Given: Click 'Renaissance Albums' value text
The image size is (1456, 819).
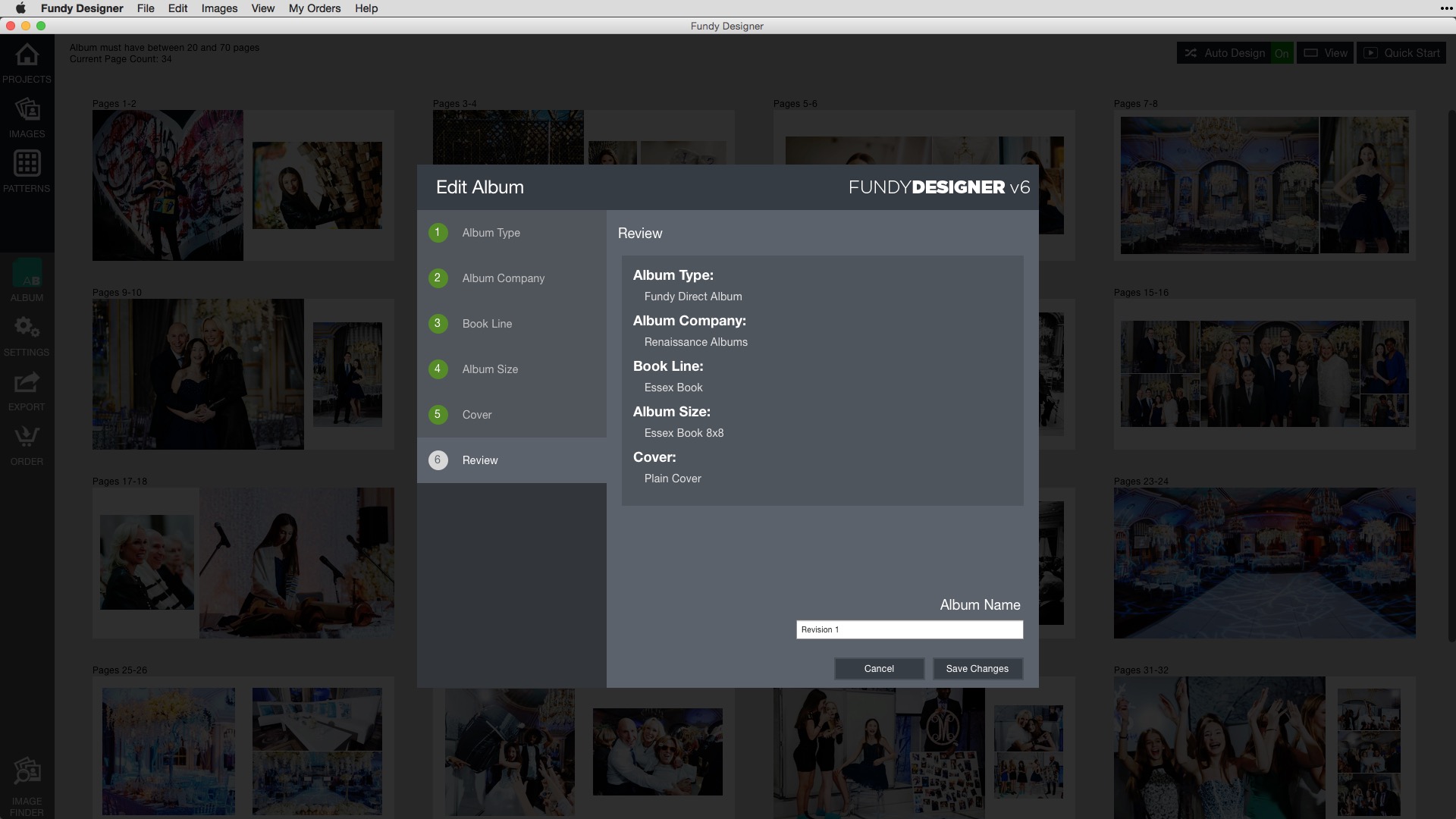Looking at the screenshot, I should coord(696,342).
